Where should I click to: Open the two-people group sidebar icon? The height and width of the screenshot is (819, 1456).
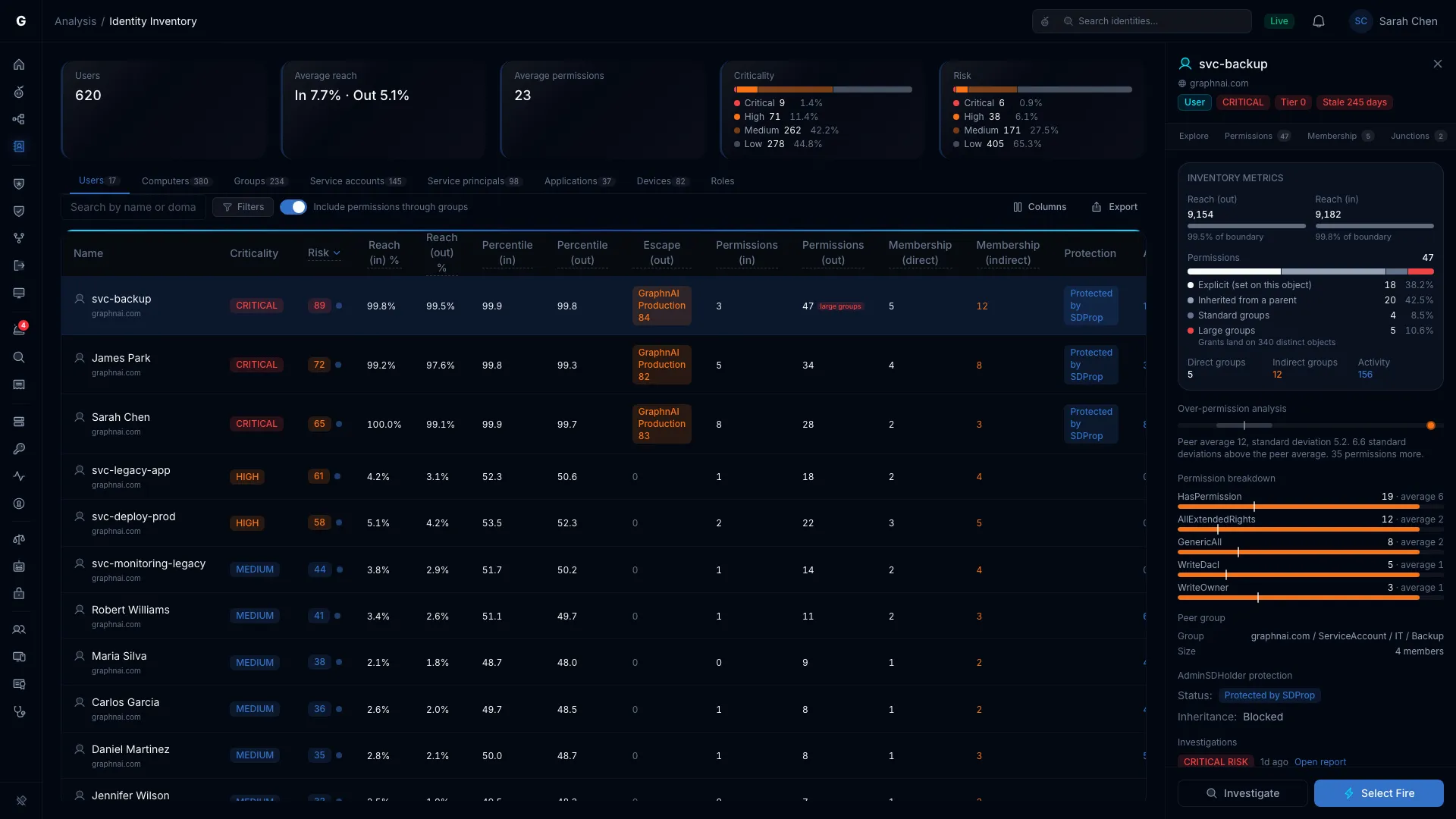19,629
